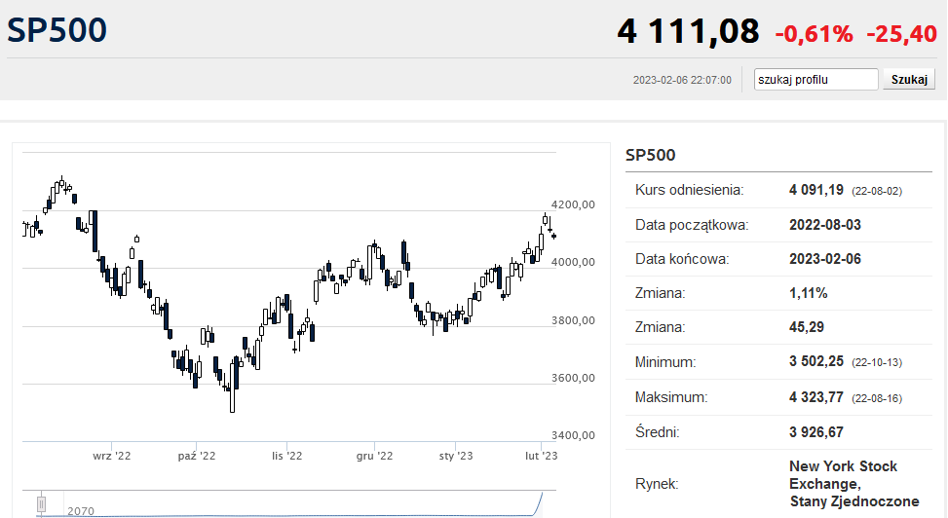Screen dimensions: 948x518
Task: Select the Data początkowa 2022-08-03 value
Action: 825,225
